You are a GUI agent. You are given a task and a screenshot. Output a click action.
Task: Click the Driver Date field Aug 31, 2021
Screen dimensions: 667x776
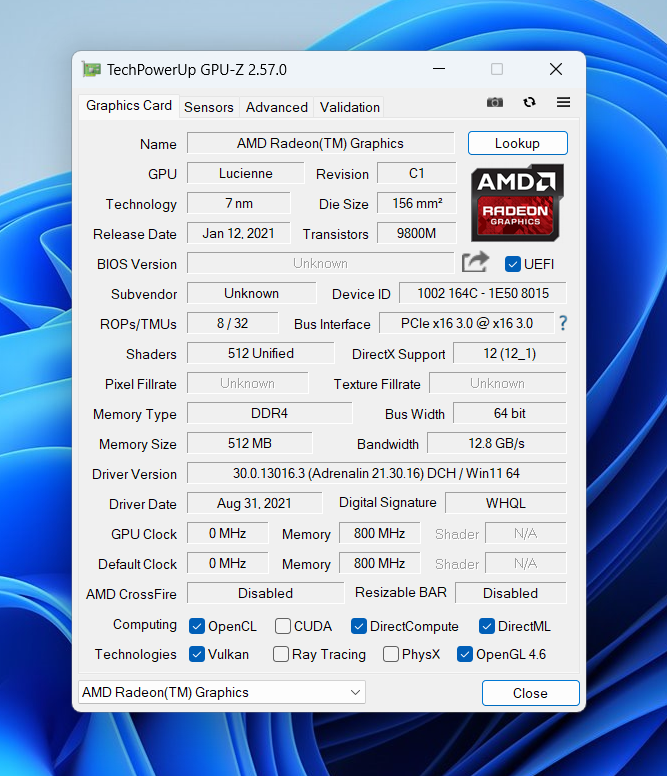(x=254, y=503)
